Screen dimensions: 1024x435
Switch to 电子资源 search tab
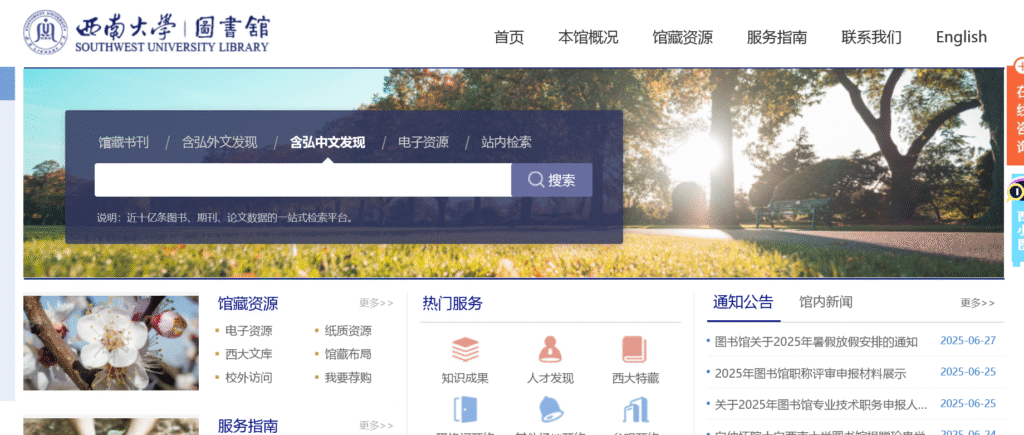click(423, 142)
